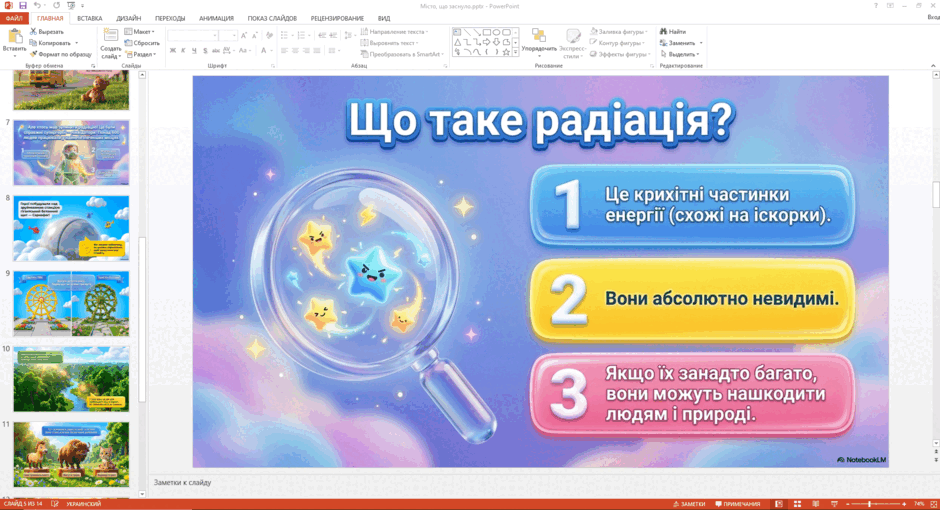Click the Создать слайд new slide icon
The width and height of the screenshot is (940, 510).
111,36
